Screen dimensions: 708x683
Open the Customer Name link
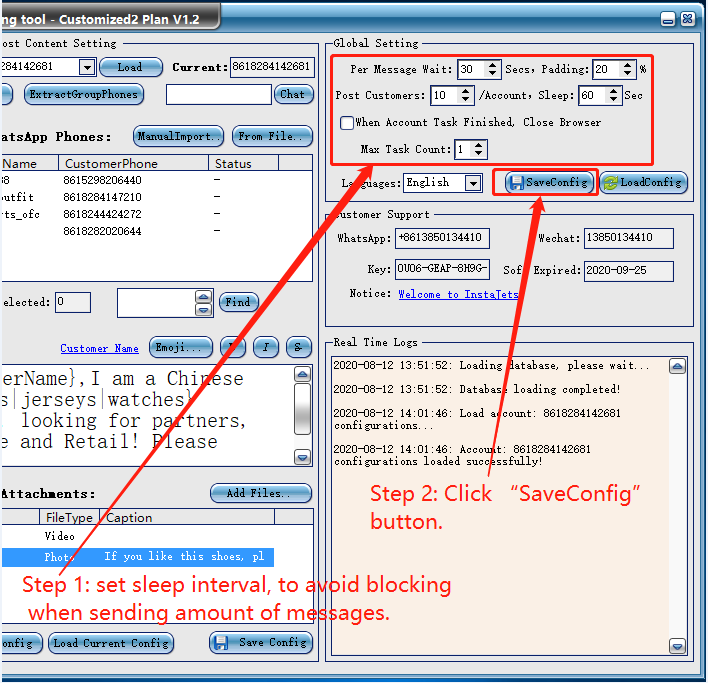click(99, 348)
